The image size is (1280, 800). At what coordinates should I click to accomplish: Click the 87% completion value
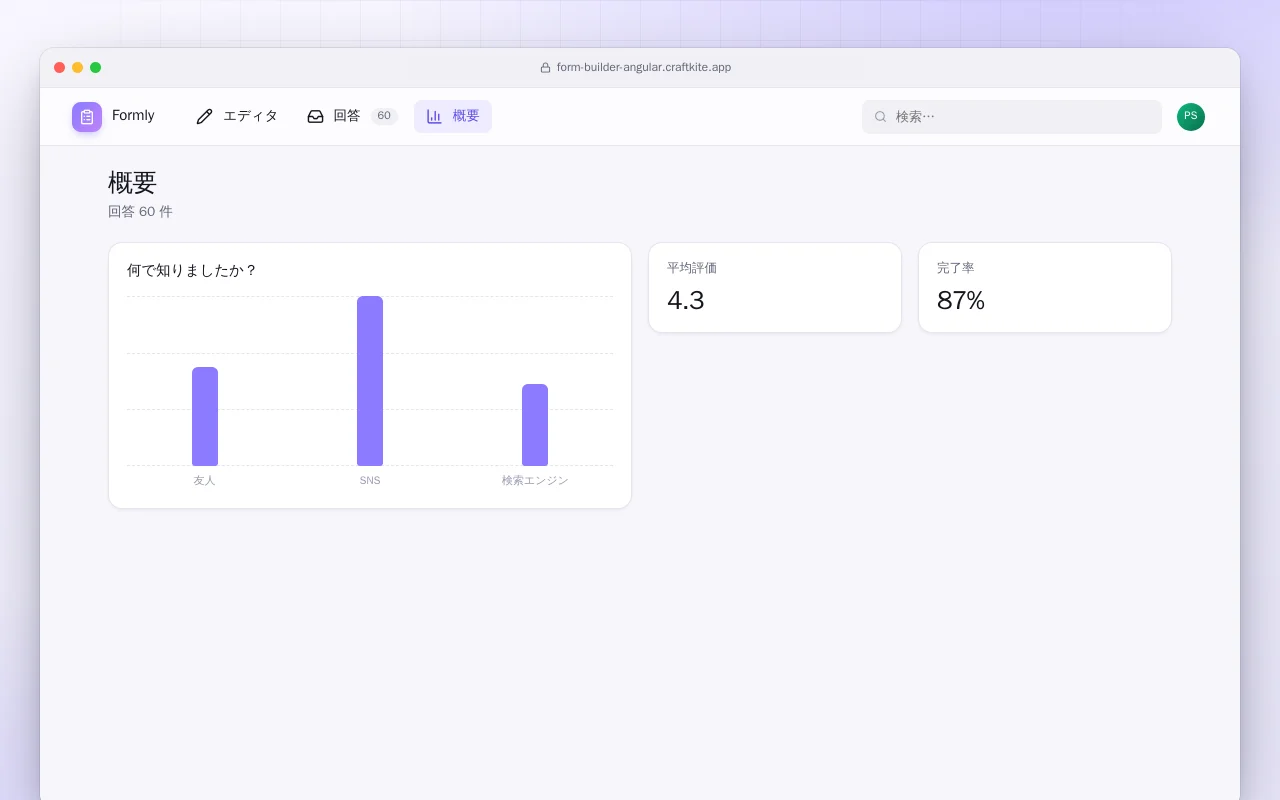click(961, 300)
